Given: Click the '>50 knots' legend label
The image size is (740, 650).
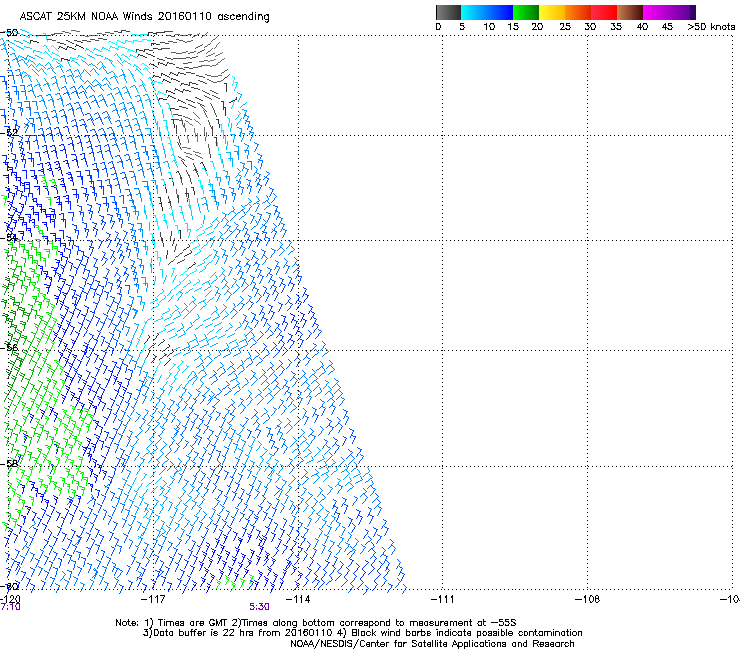Looking at the screenshot, I should [711, 27].
